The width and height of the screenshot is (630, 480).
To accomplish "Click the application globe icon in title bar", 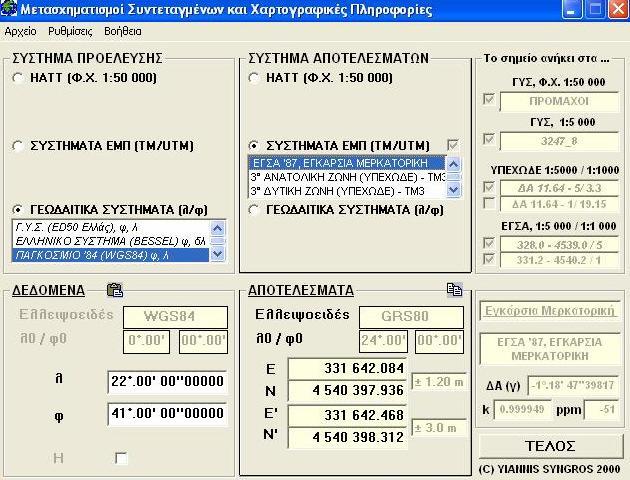I will (x=8, y=8).
